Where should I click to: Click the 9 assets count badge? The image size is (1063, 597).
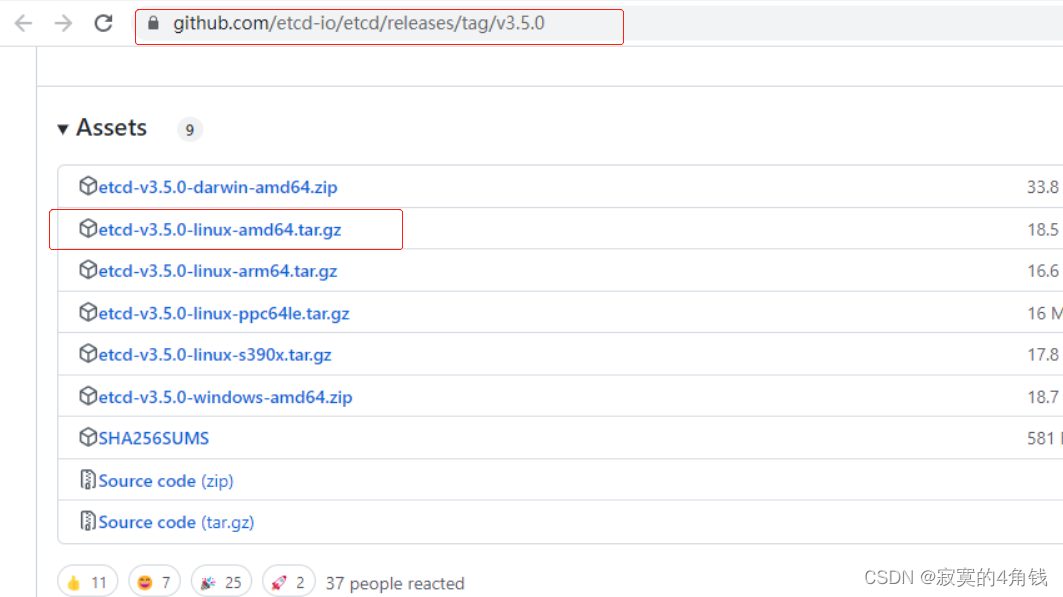[x=189, y=129]
